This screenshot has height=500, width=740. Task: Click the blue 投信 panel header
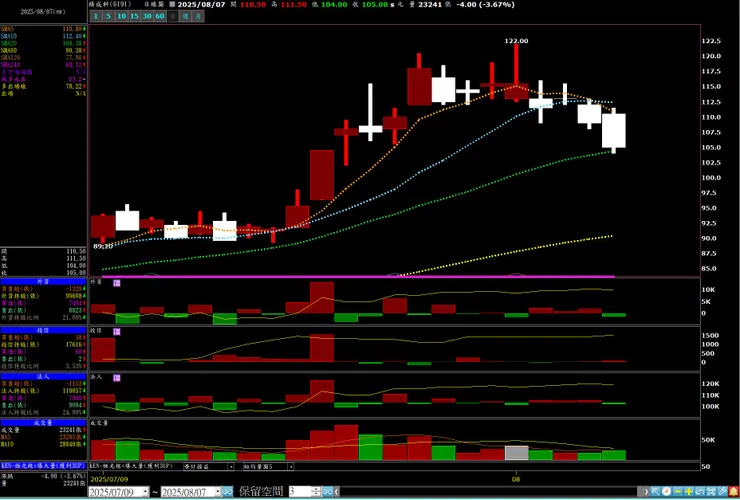[43, 331]
